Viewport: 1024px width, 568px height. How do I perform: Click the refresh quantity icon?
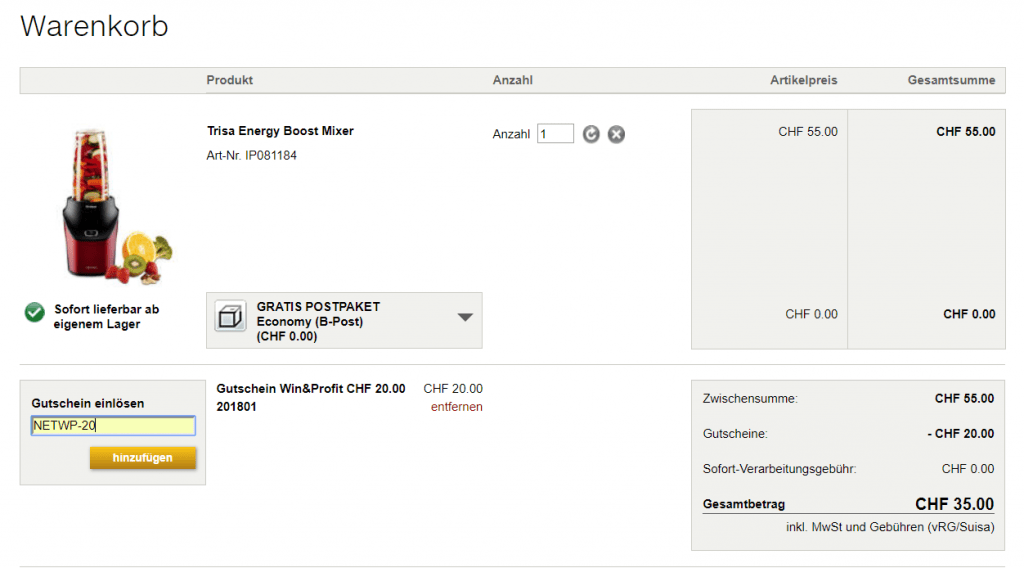[591, 134]
